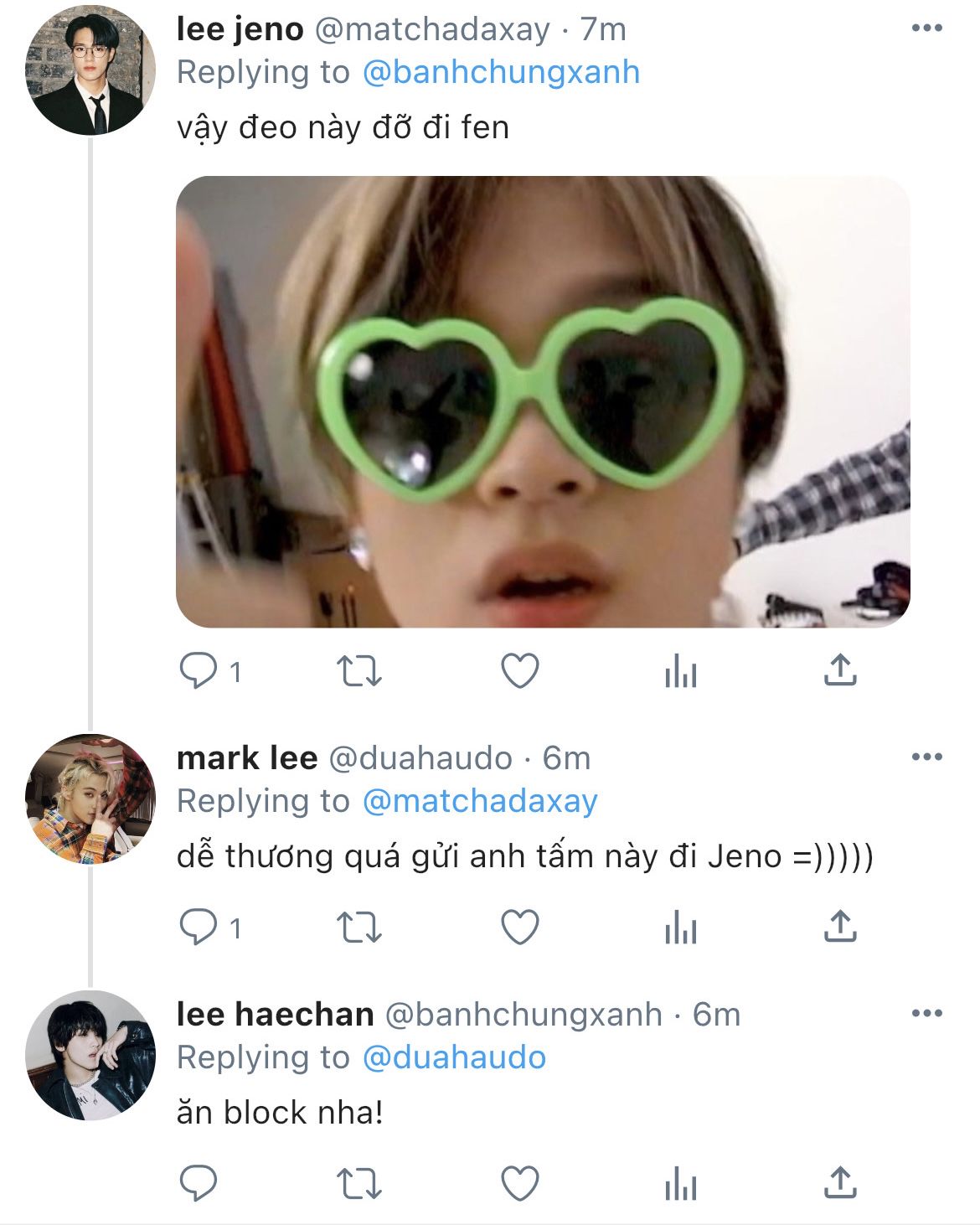Open the green heart sunglasses photo
Screen dimensions: 980x1225
(x=543, y=401)
